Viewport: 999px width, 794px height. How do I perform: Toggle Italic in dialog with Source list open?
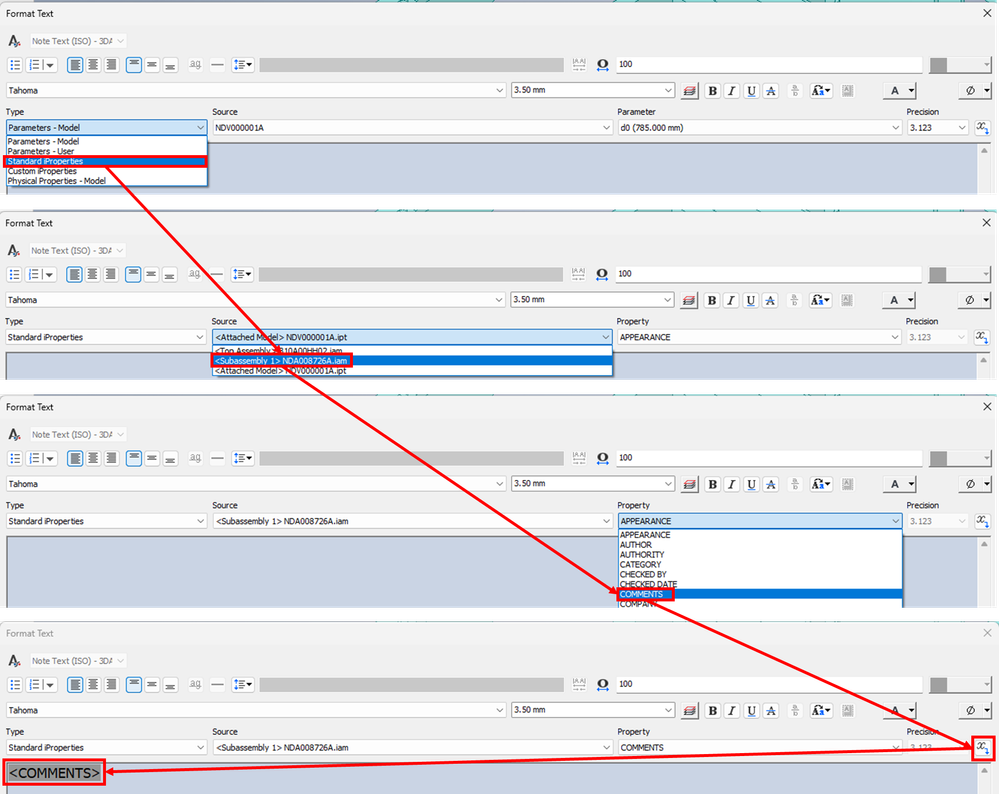click(x=731, y=300)
